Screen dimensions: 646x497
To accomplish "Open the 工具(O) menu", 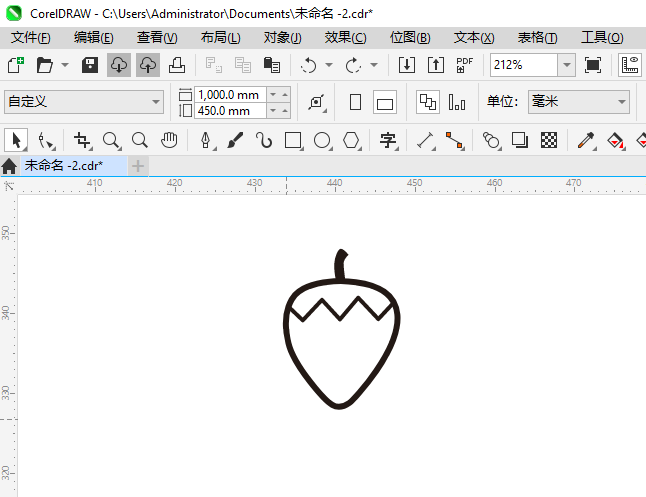I will click(x=602, y=38).
